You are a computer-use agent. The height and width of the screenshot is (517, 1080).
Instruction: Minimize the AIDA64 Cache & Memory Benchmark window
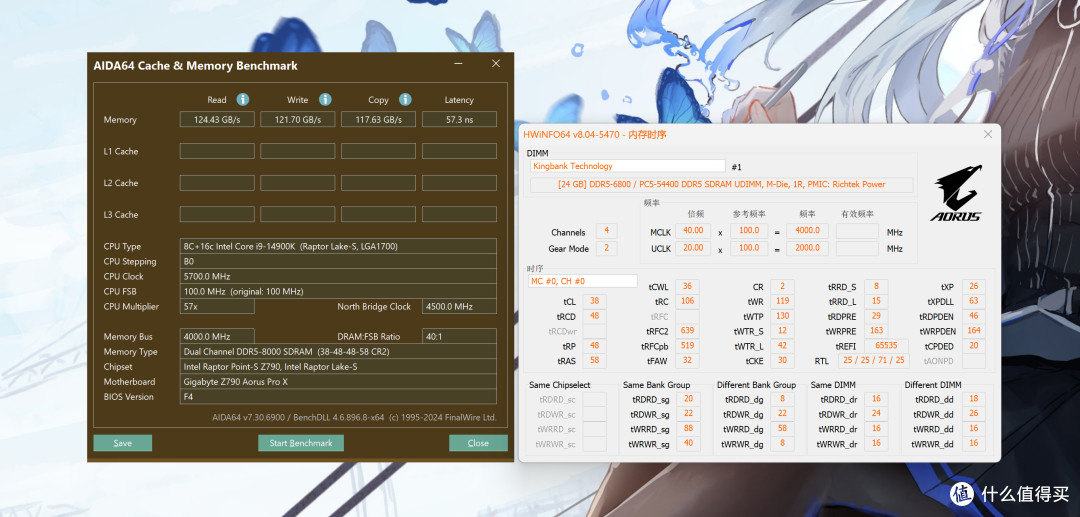[x=459, y=64]
